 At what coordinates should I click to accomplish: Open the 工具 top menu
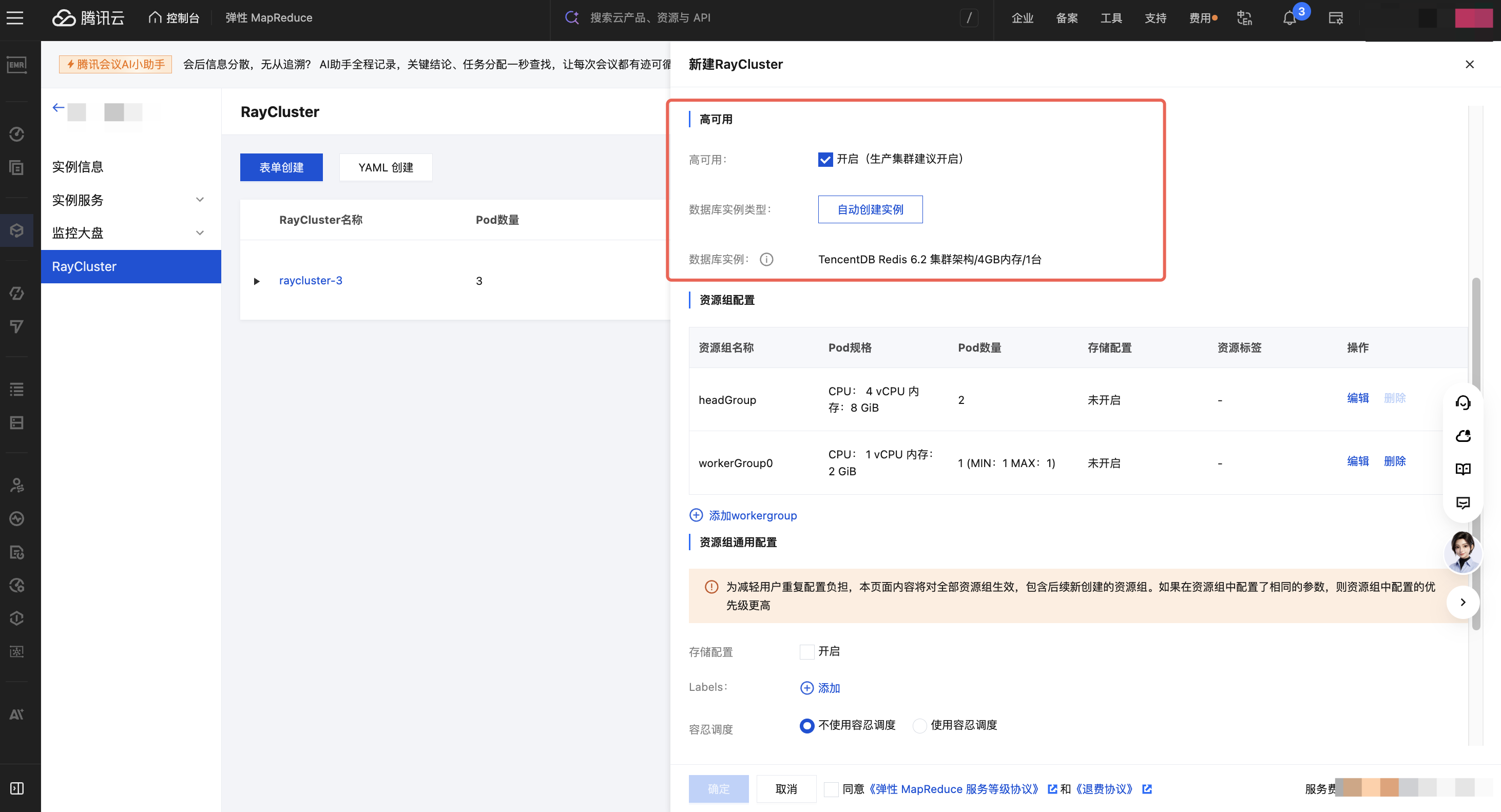1110,18
